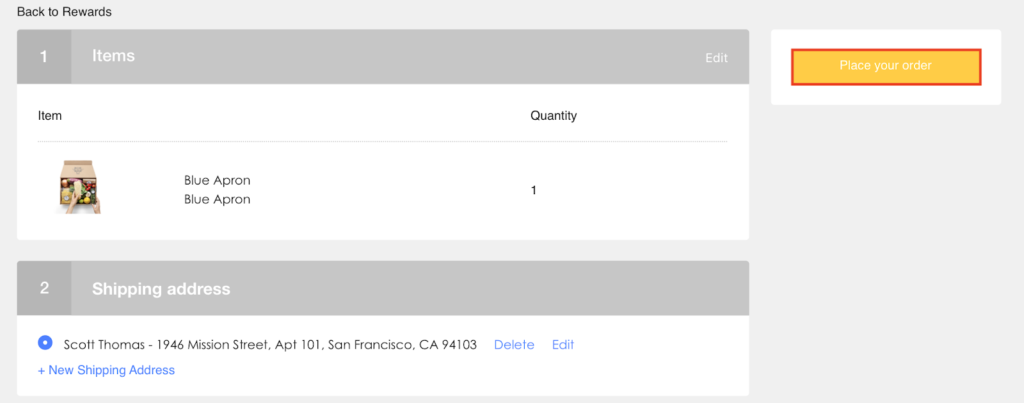Viewport: 1024px width, 403px height.
Task: Click the Item column header
Action: [x=50, y=116]
